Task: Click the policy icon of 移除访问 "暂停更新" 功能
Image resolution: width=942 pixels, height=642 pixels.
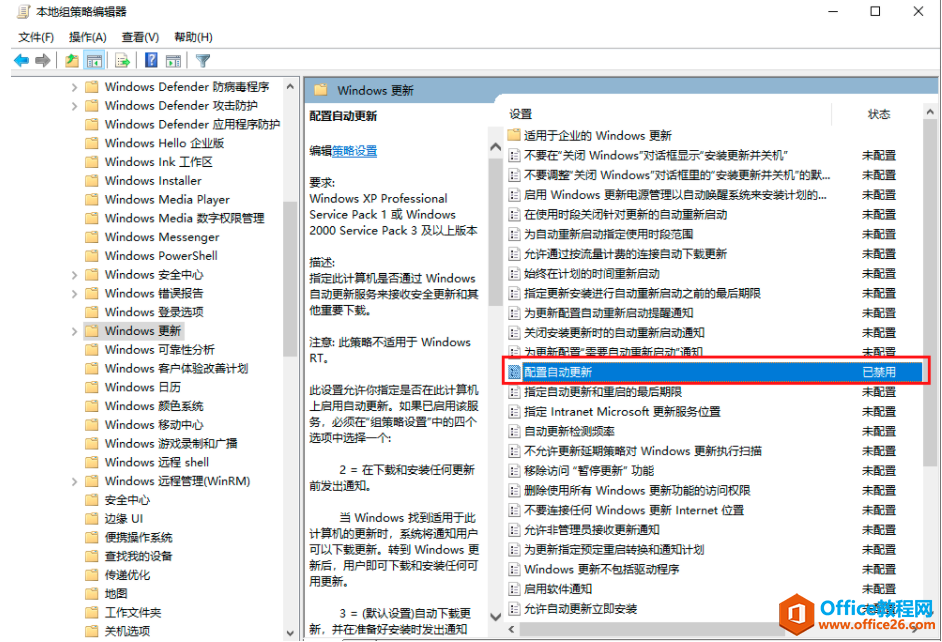Action: point(514,471)
